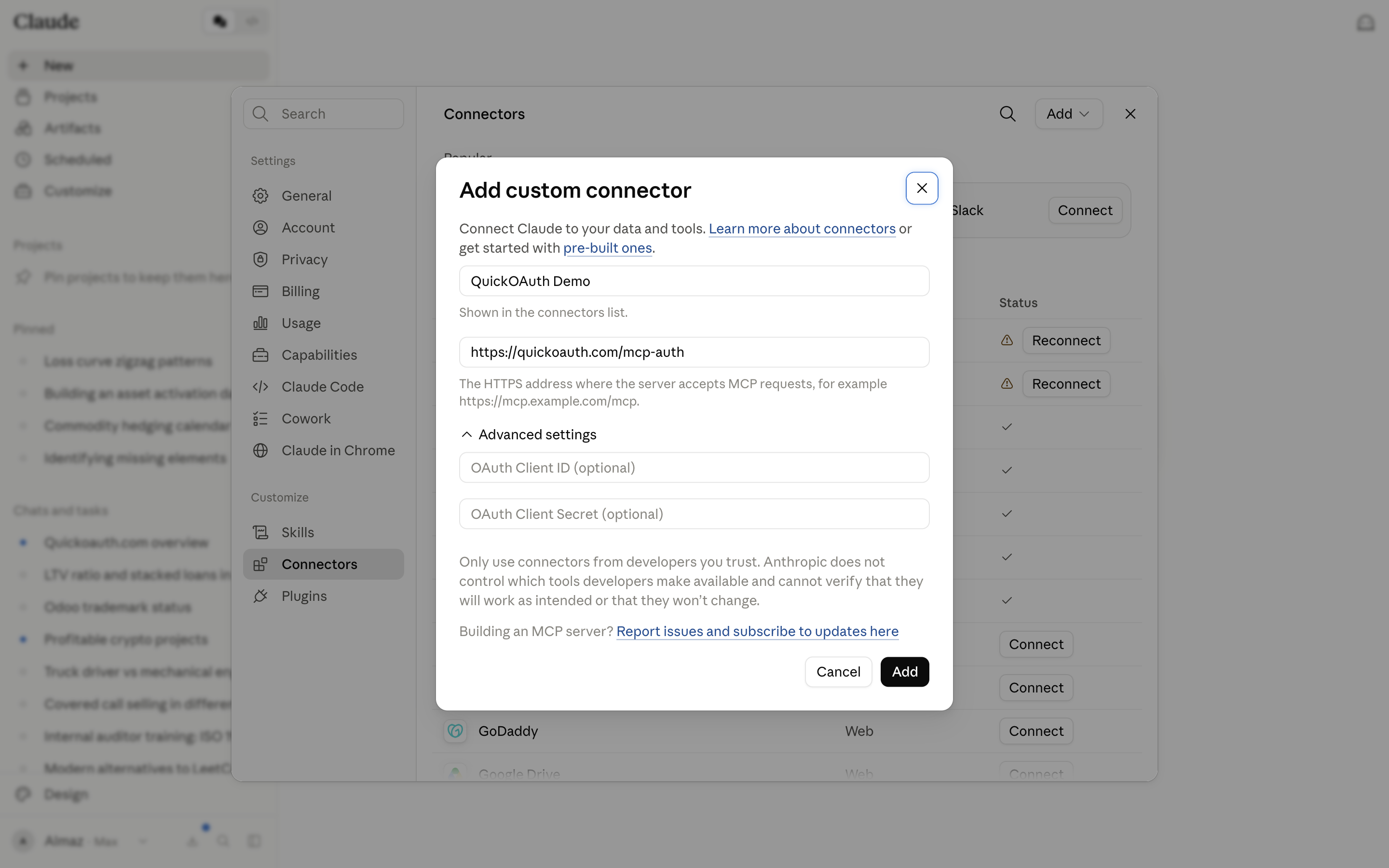Click Connect button next to Slack
The width and height of the screenshot is (1389, 868).
tap(1085, 211)
